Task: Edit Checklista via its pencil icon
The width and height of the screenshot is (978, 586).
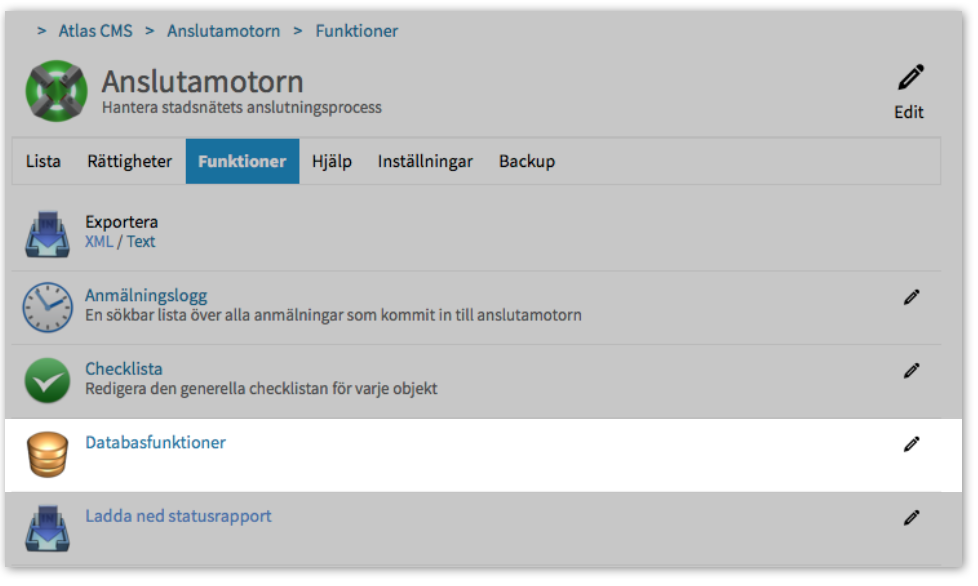Action: point(911,371)
